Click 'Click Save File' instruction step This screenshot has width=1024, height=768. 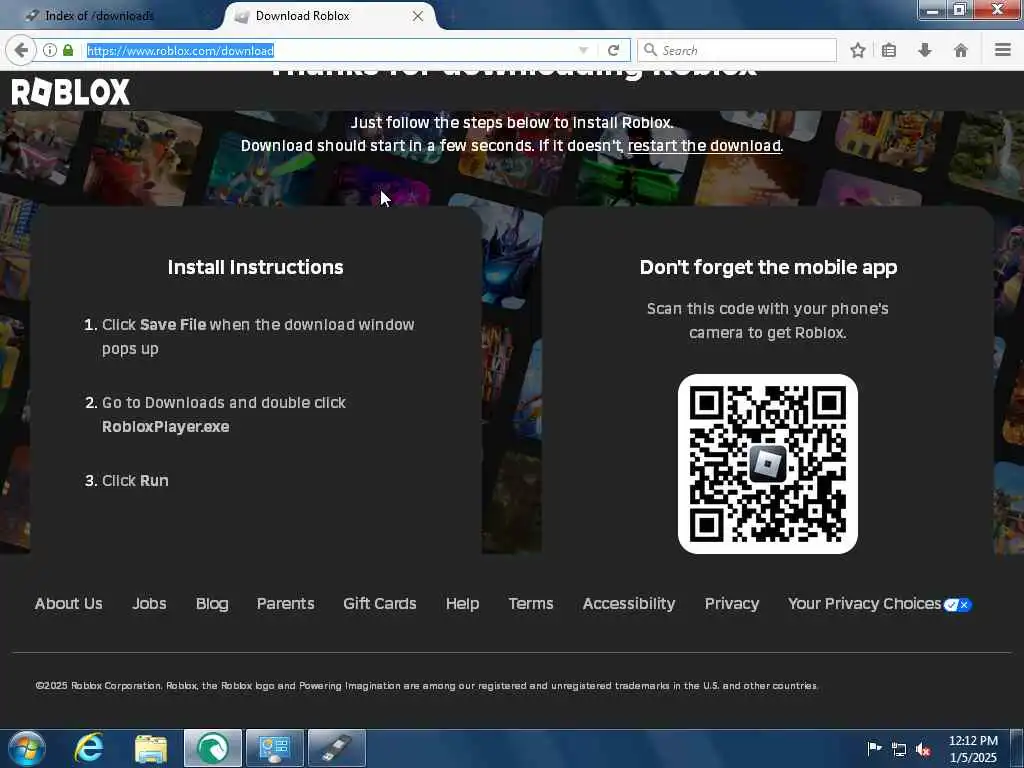coord(258,336)
